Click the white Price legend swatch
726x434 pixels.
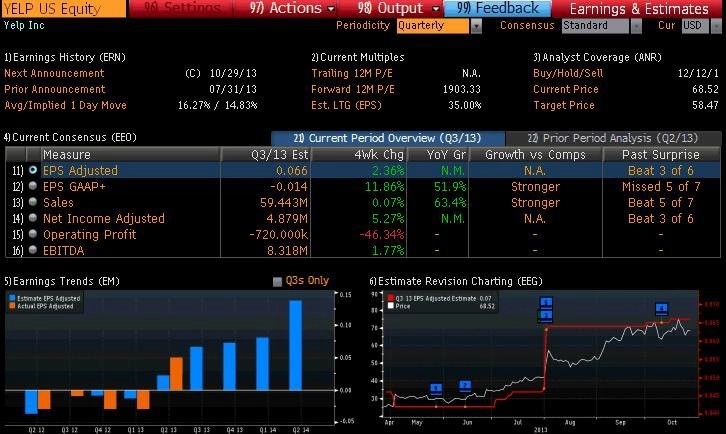pos(391,306)
